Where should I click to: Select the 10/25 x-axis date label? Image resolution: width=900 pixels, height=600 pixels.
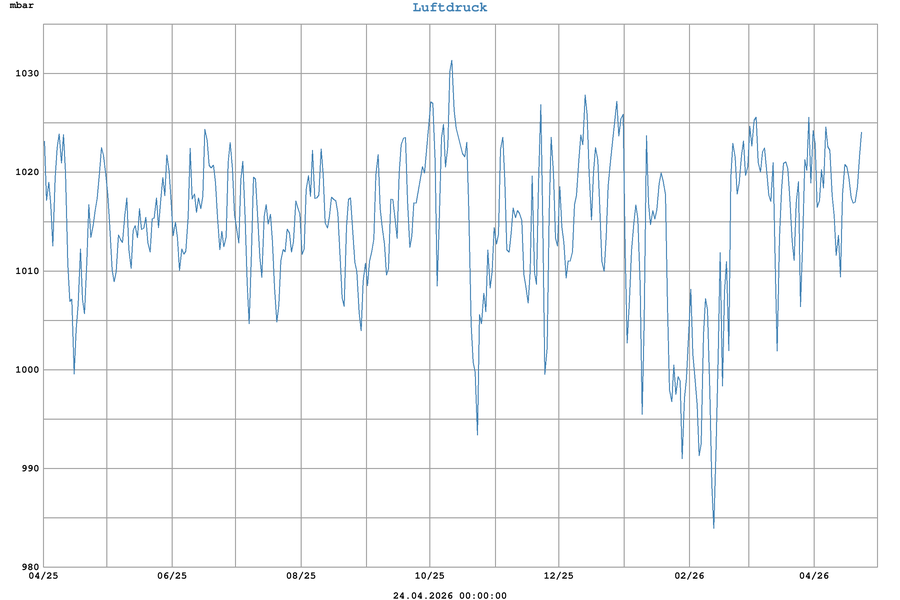[x=429, y=576]
